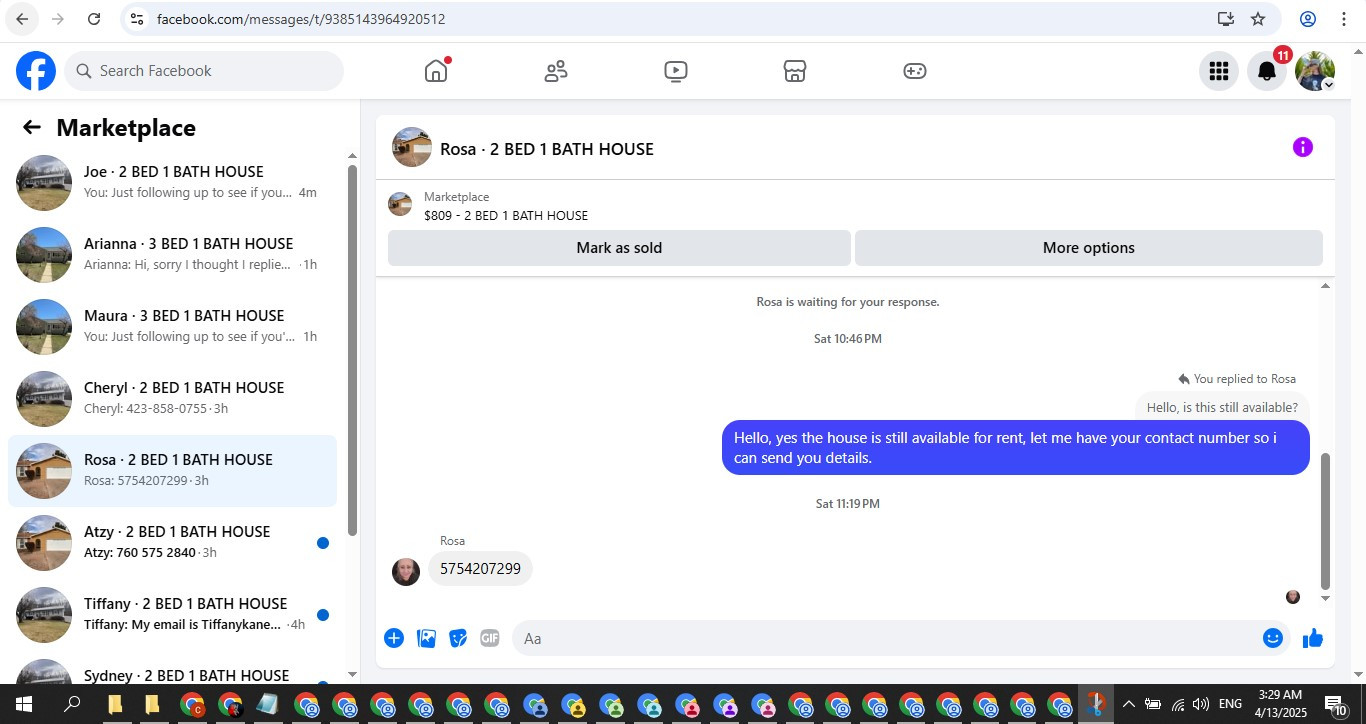
Task: Click the browser address bar URL
Action: click(x=301, y=19)
